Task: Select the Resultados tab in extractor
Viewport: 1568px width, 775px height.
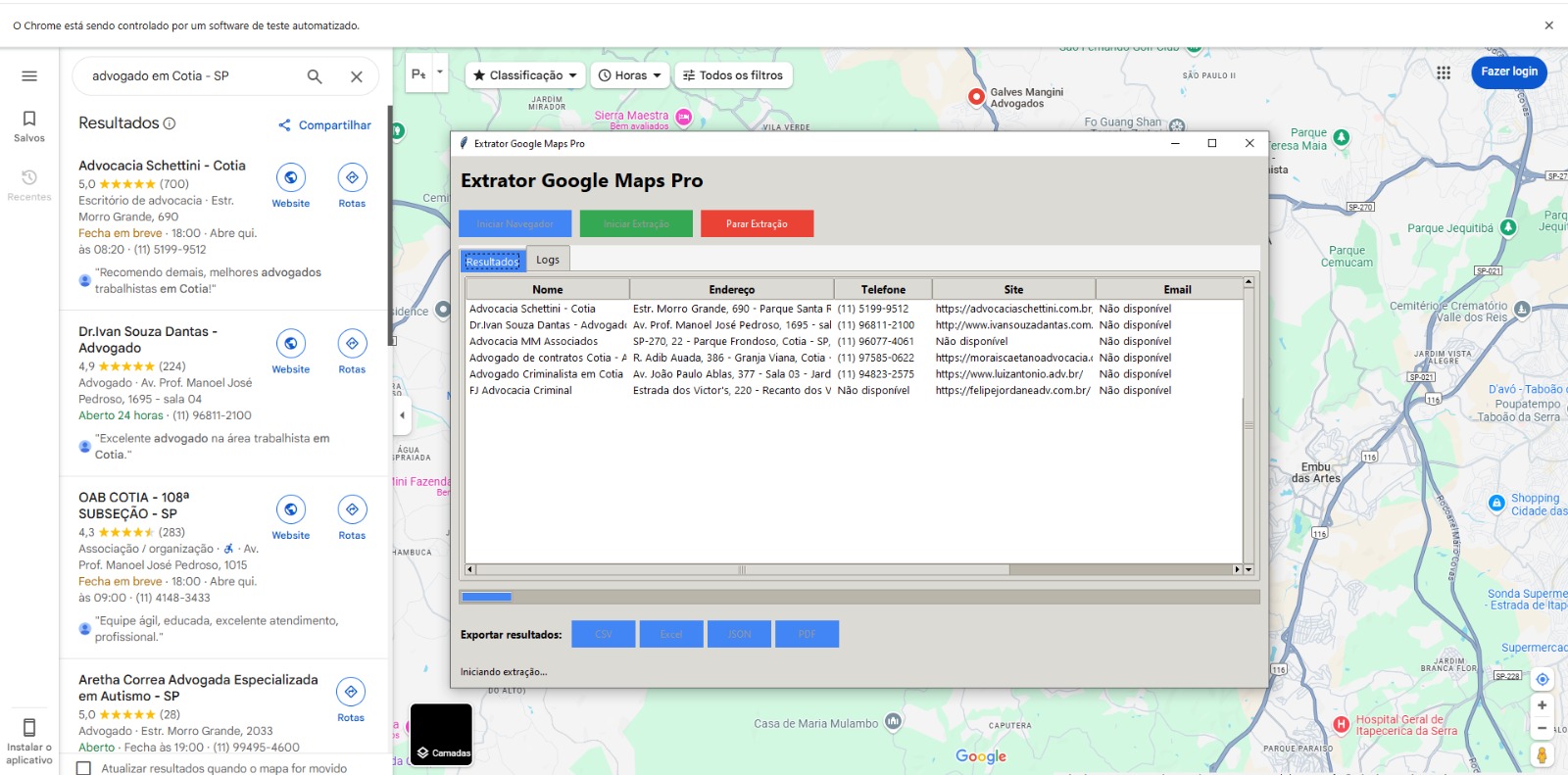Action: (492, 262)
